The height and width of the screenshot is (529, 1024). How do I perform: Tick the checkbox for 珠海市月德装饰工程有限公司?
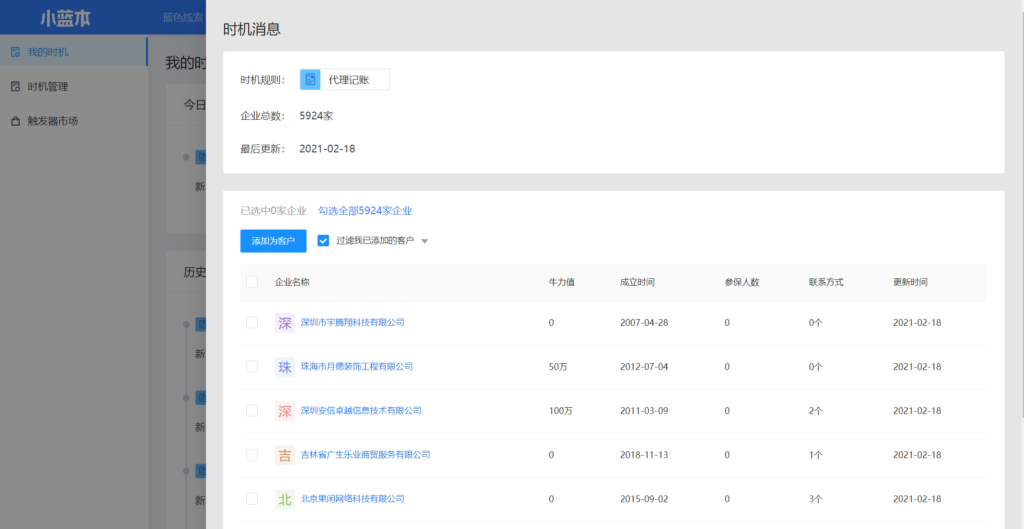(252, 367)
